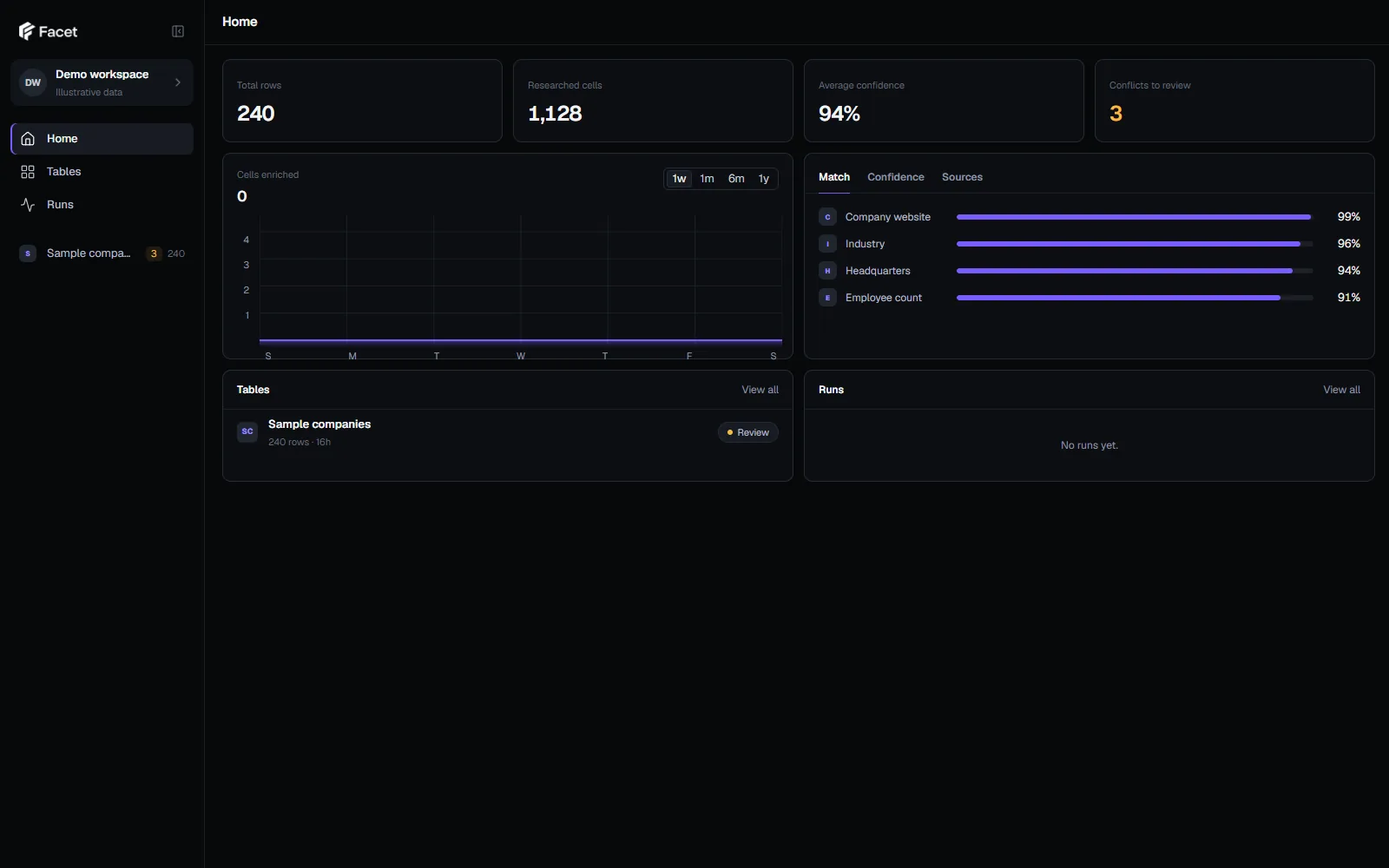Image resolution: width=1389 pixels, height=868 pixels.
Task: Click View all in the Runs card
Action: (x=1341, y=390)
